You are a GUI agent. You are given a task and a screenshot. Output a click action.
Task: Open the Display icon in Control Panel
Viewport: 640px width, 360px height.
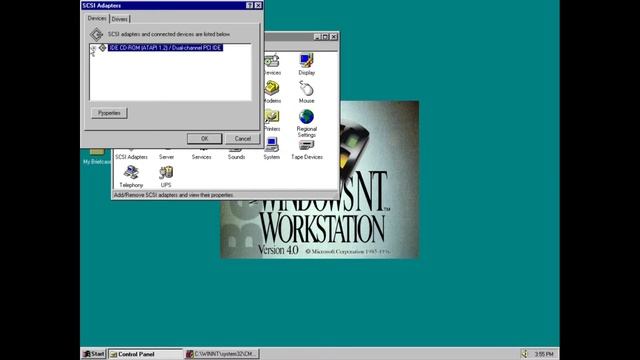coord(306,61)
